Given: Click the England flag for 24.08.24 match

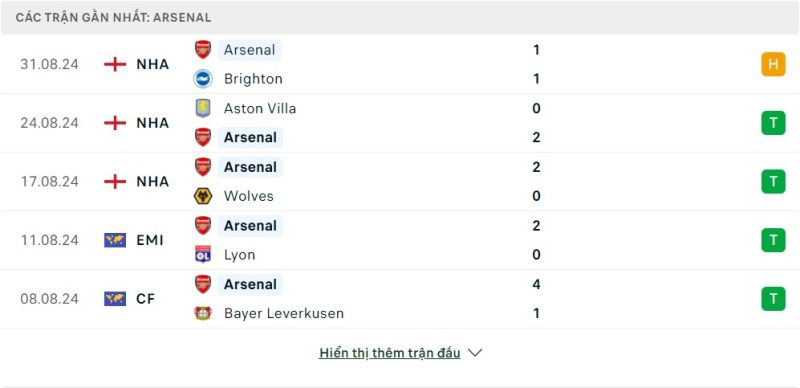Looking at the screenshot, I should (115, 123).
